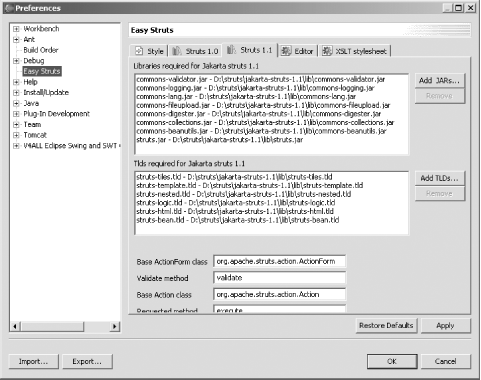Screen dimensions: 481x380
Task: Open the Editor tab
Action: (298, 51)
